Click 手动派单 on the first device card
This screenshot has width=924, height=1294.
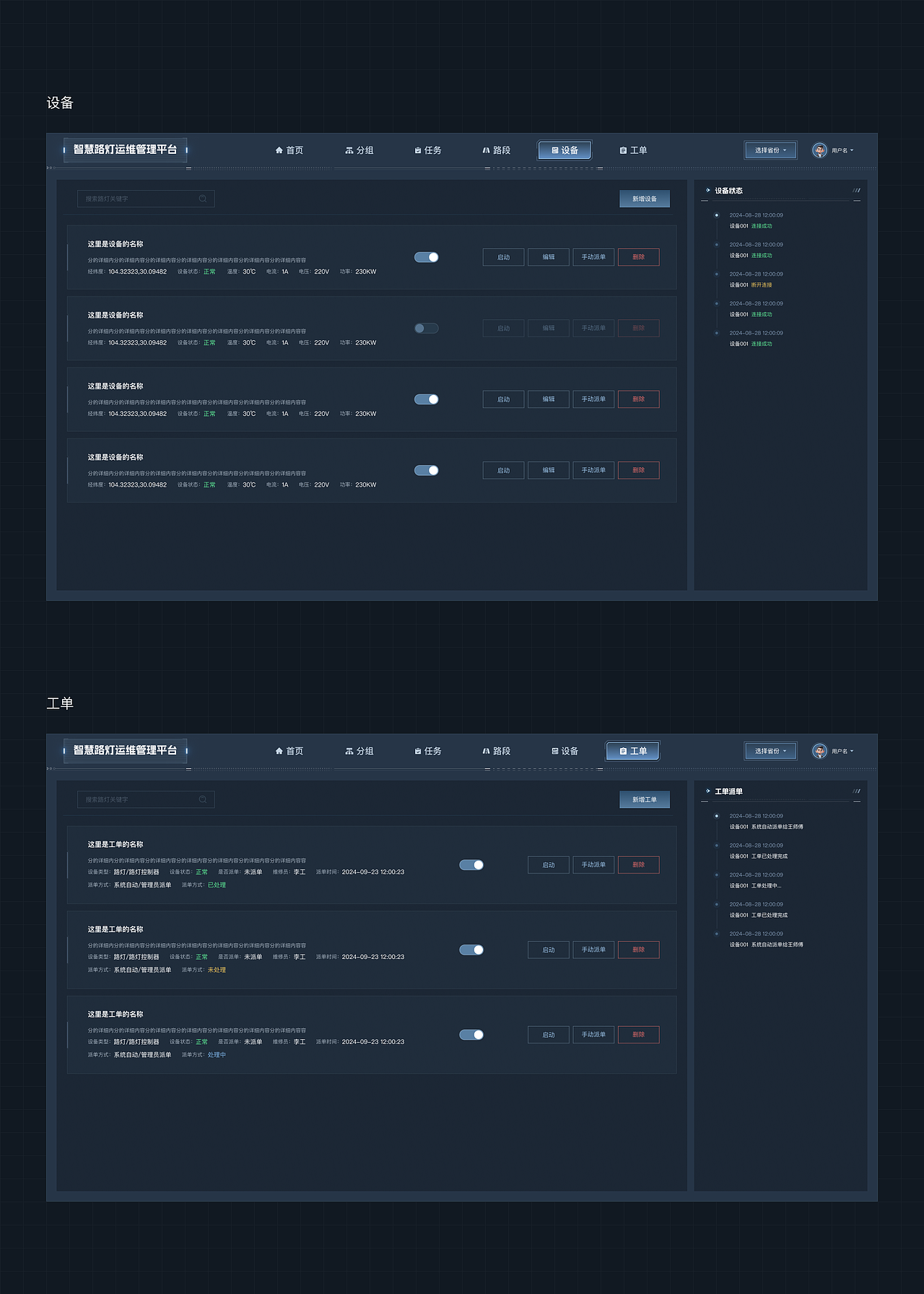coord(593,257)
